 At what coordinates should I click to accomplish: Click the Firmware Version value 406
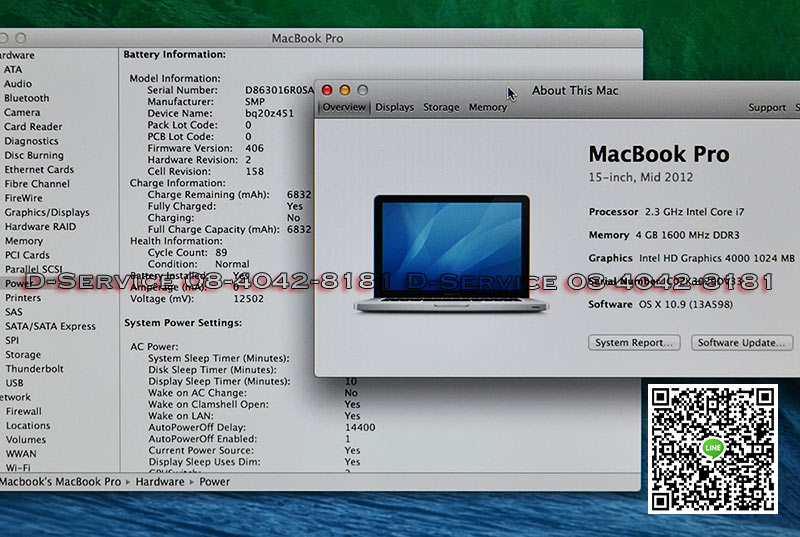point(255,148)
